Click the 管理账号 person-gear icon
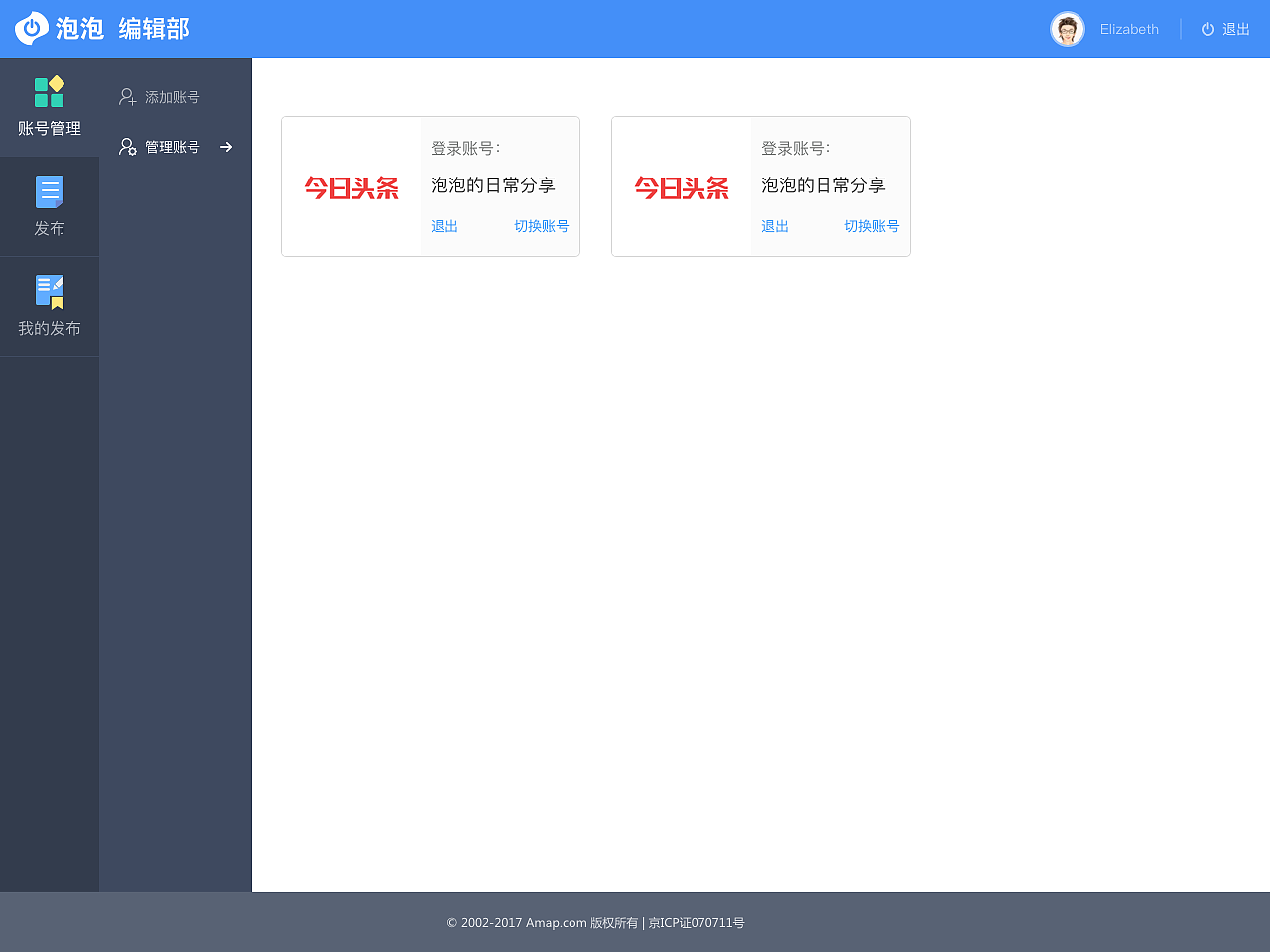The image size is (1270, 952). (x=127, y=146)
